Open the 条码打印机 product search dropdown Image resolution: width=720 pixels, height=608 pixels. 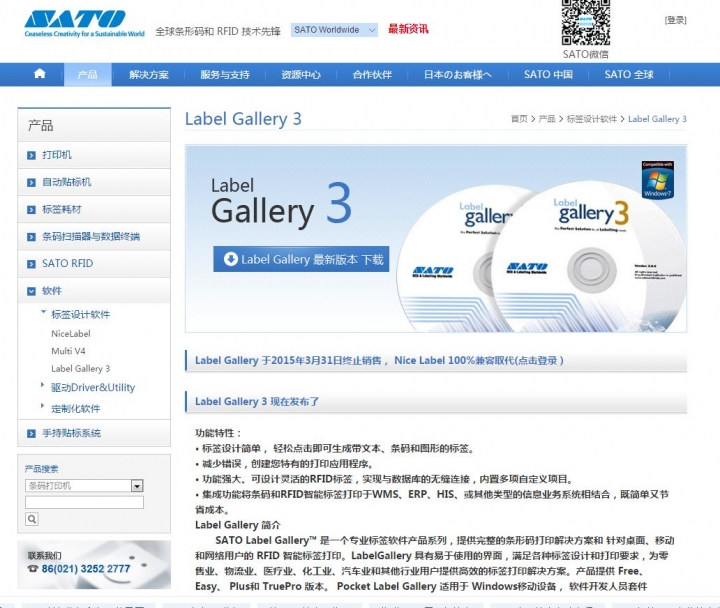[x=137, y=486]
